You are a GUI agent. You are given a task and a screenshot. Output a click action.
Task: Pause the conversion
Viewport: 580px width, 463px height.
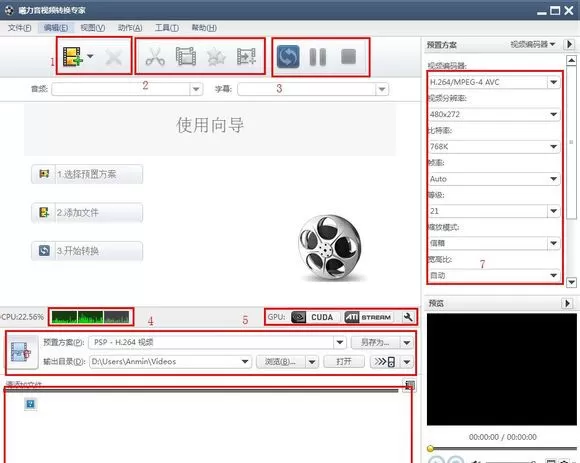318,57
